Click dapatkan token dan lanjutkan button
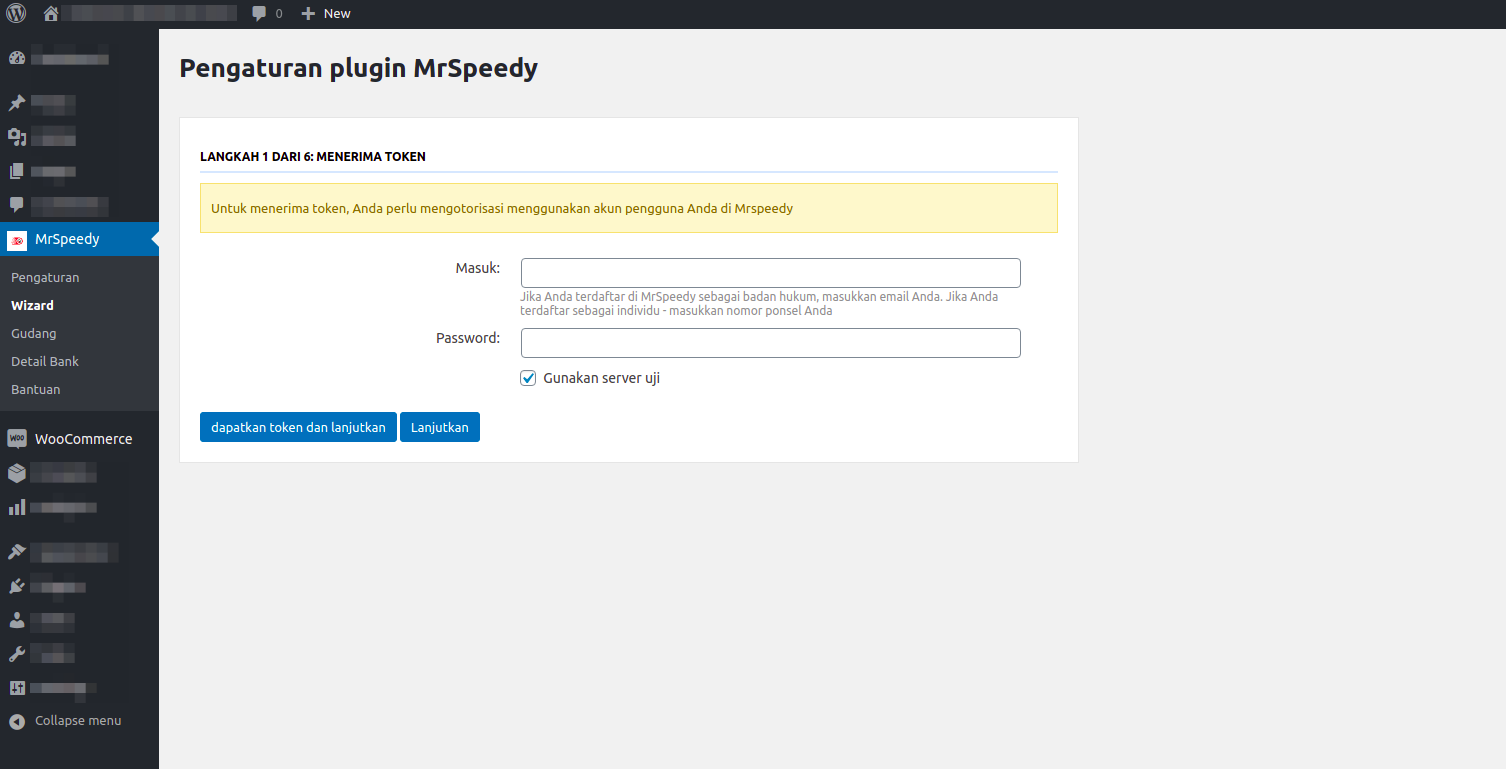 [299, 427]
